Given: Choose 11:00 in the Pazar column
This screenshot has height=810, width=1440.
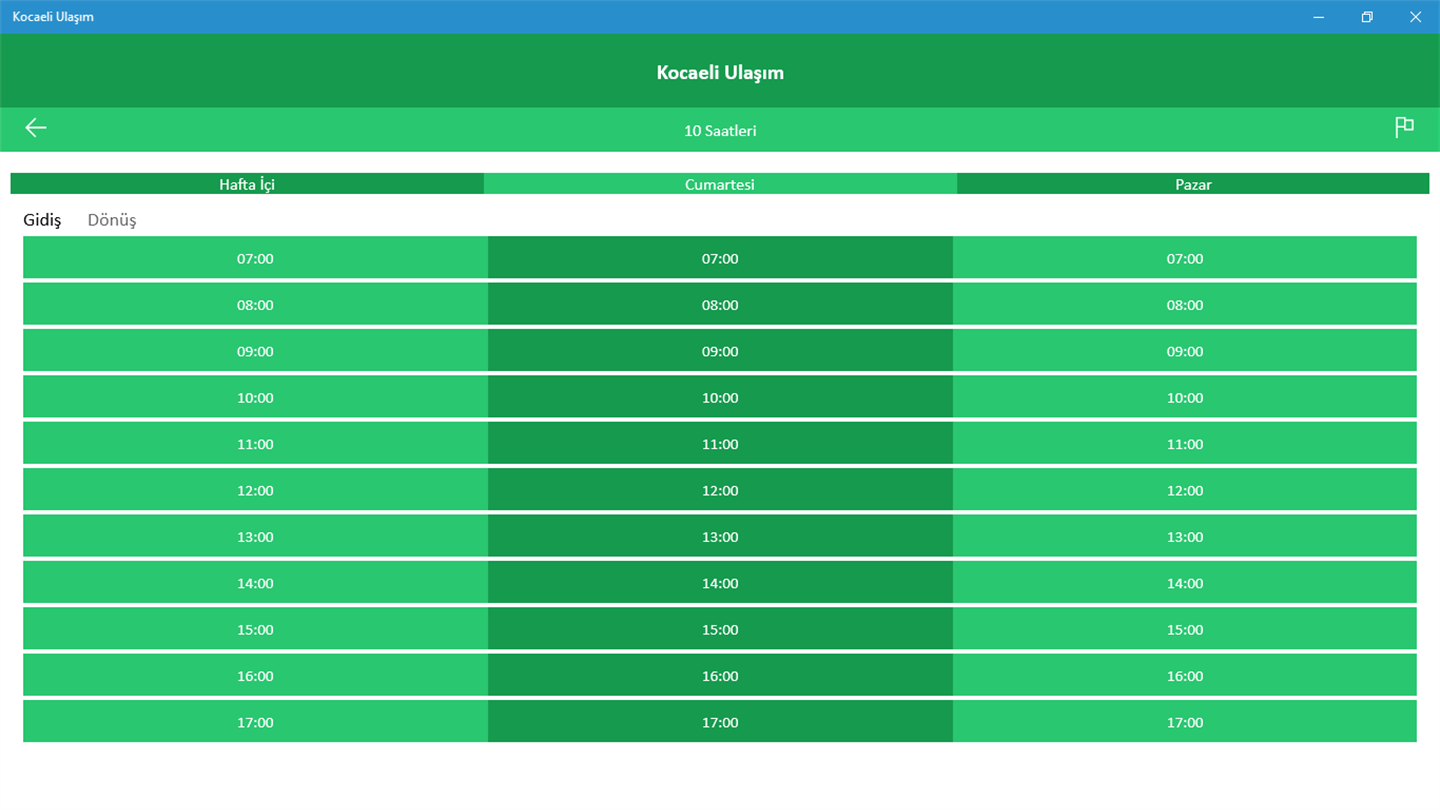Looking at the screenshot, I should click(x=1185, y=444).
